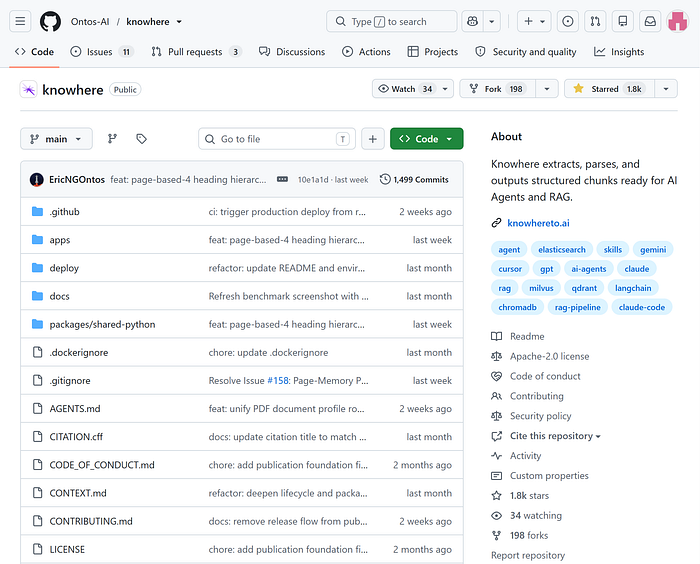Visit the knowhereto.ai website link
The image size is (700, 564).
pyautogui.click(x=538, y=223)
